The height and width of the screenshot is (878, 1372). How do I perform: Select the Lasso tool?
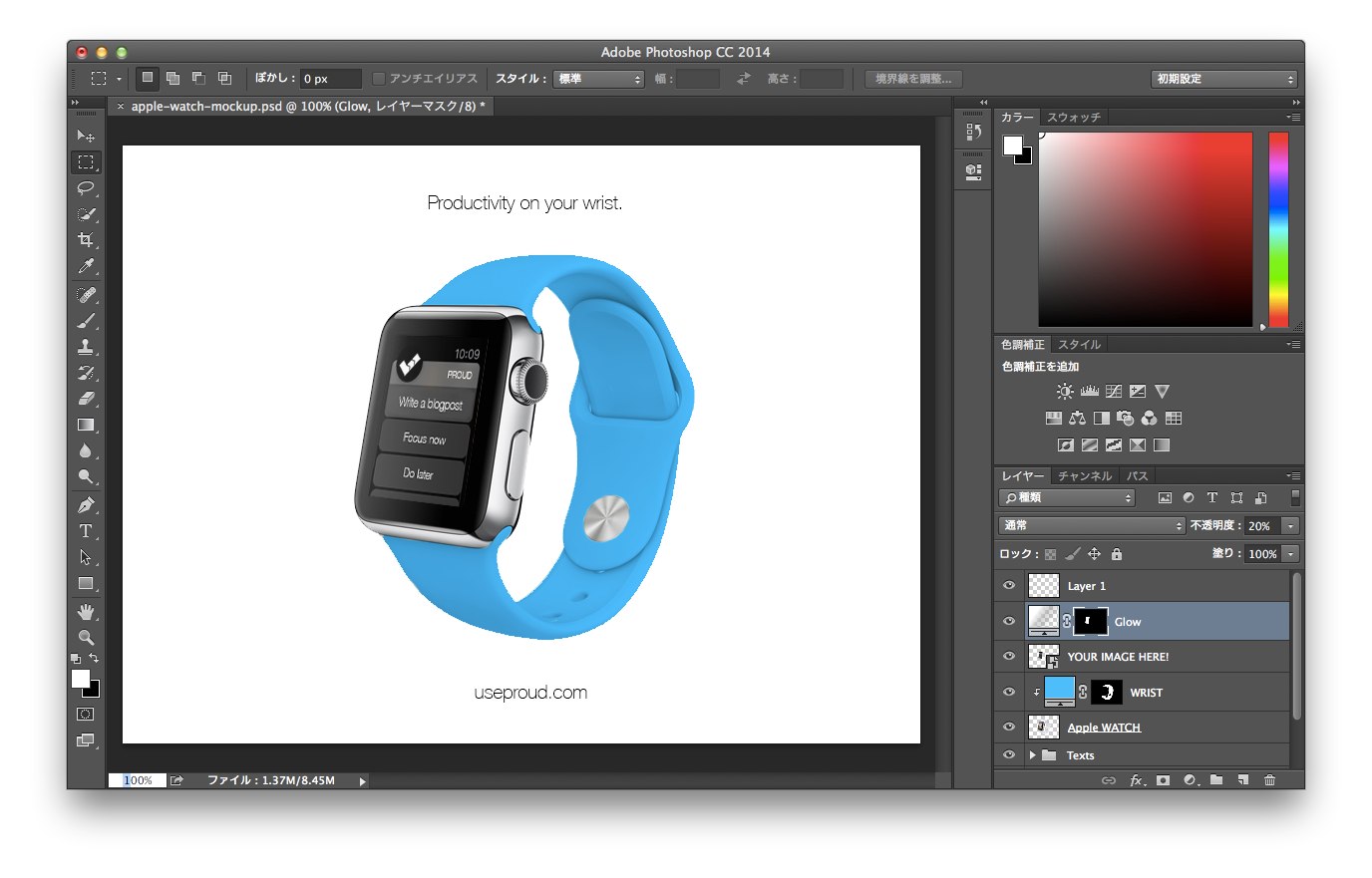tap(86, 187)
